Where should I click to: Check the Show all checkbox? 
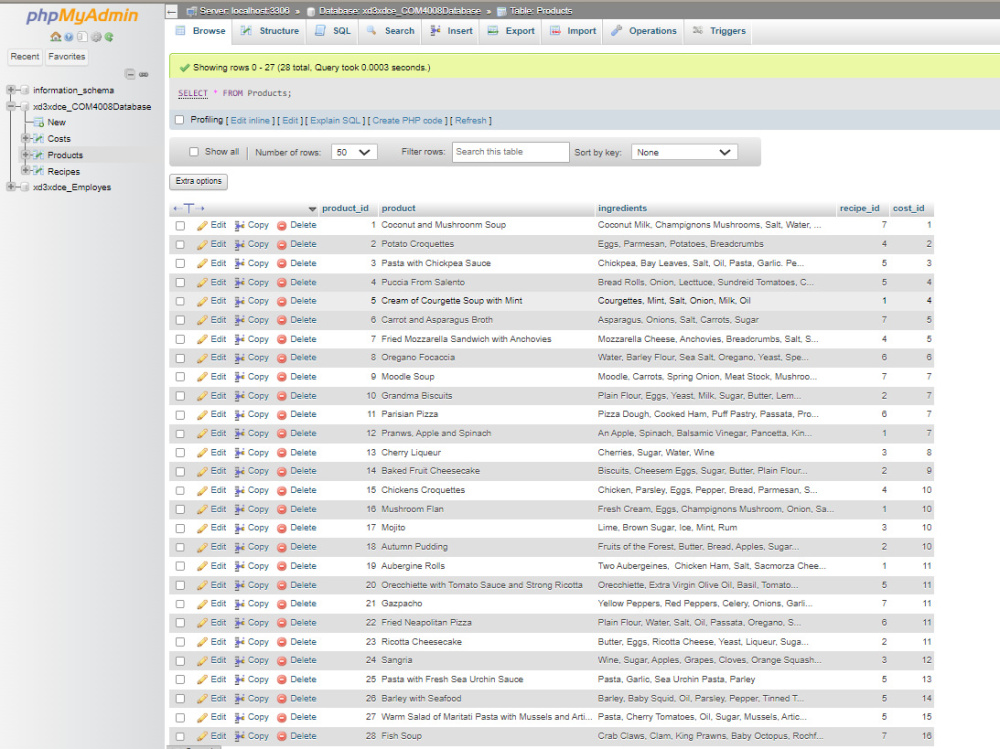(194, 152)
